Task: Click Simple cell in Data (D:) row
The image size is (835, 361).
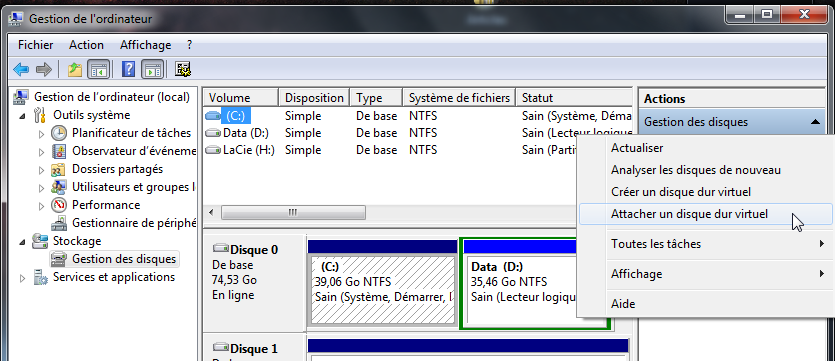Action: (303, 133)
